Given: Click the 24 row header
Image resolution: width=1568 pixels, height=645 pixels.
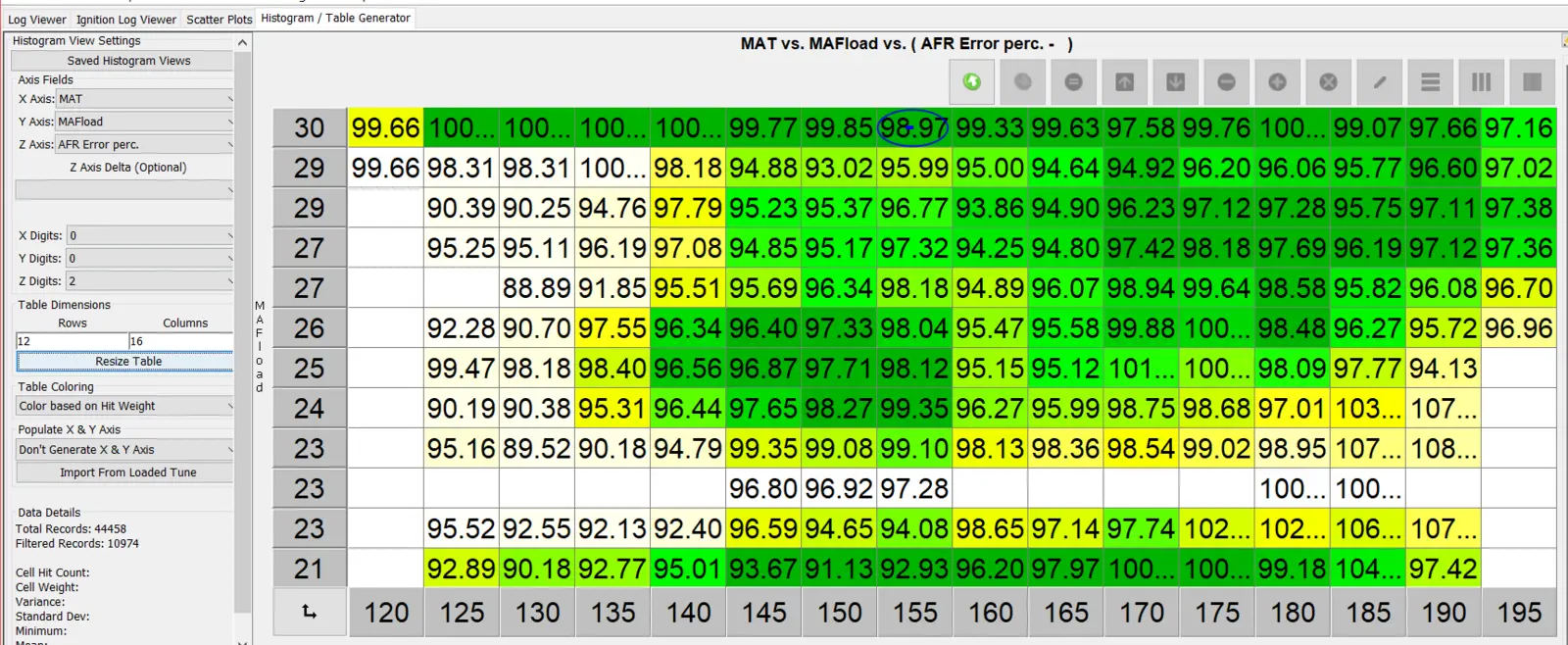Looking at the screenshot, I should pos(310,409).
